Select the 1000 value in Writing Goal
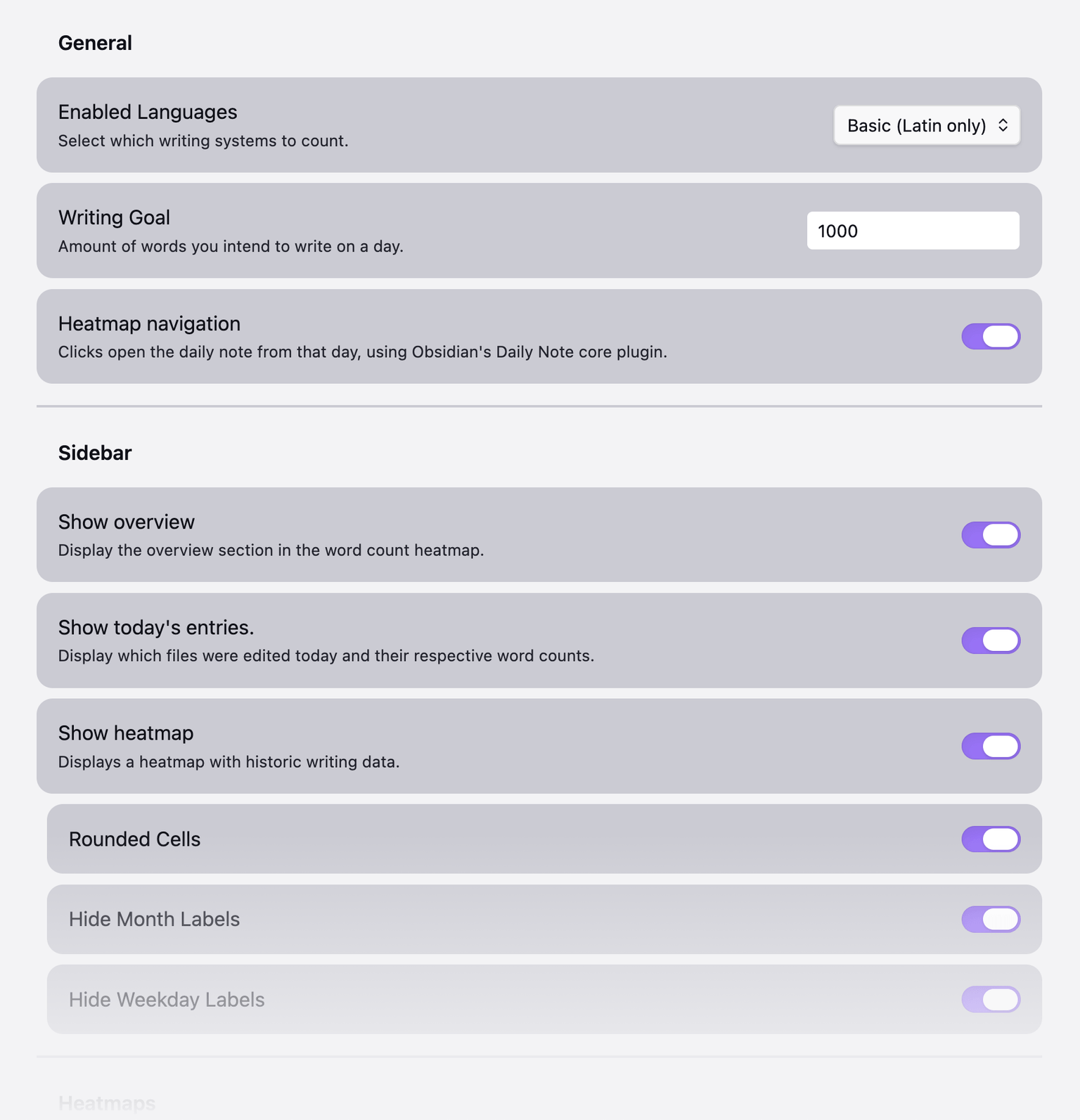The height and width of the screenshot is (1120, 1080). tap(837, 231)
